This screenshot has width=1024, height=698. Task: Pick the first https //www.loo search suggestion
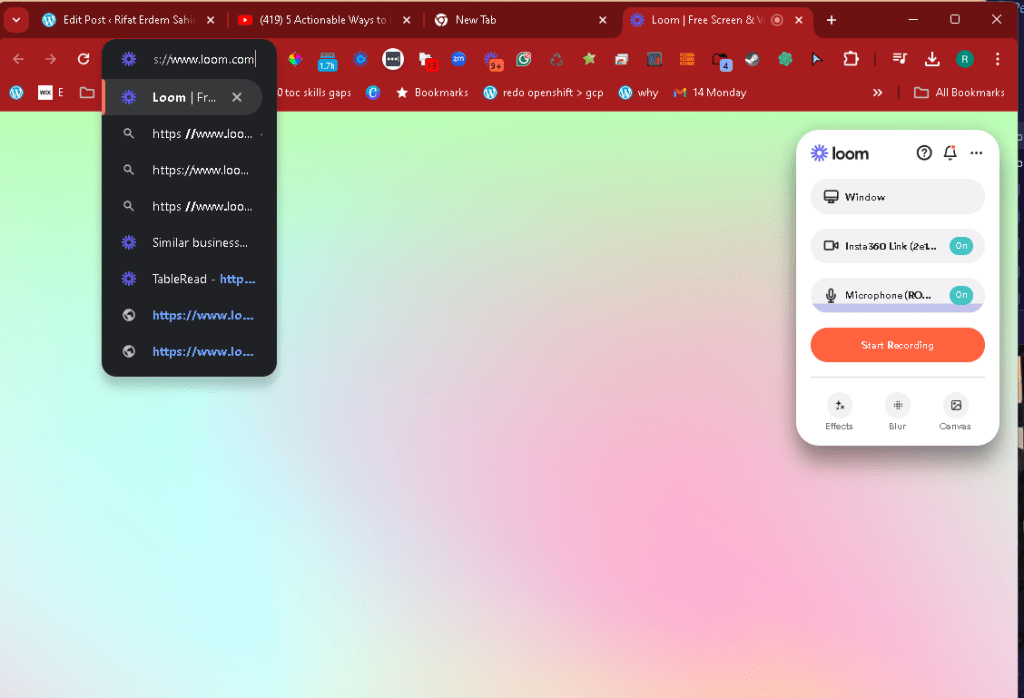[189, 134]
